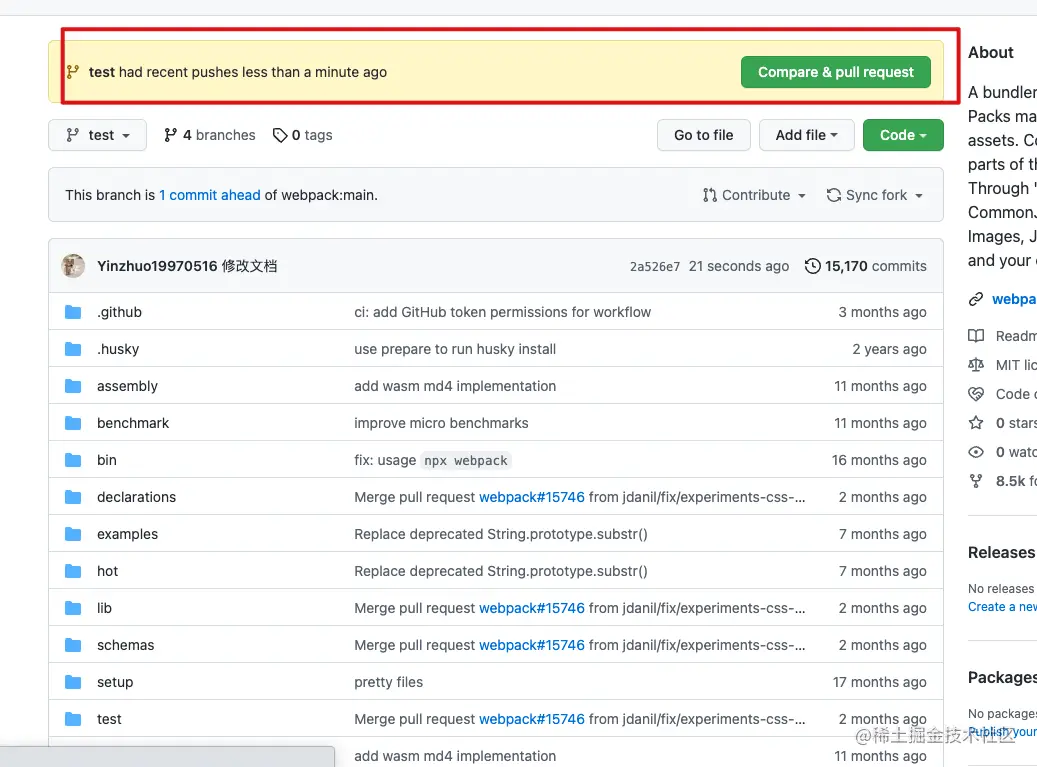1037x767 pixels.
Task: Expand the Add file dropdown
Action: (806, 135)
